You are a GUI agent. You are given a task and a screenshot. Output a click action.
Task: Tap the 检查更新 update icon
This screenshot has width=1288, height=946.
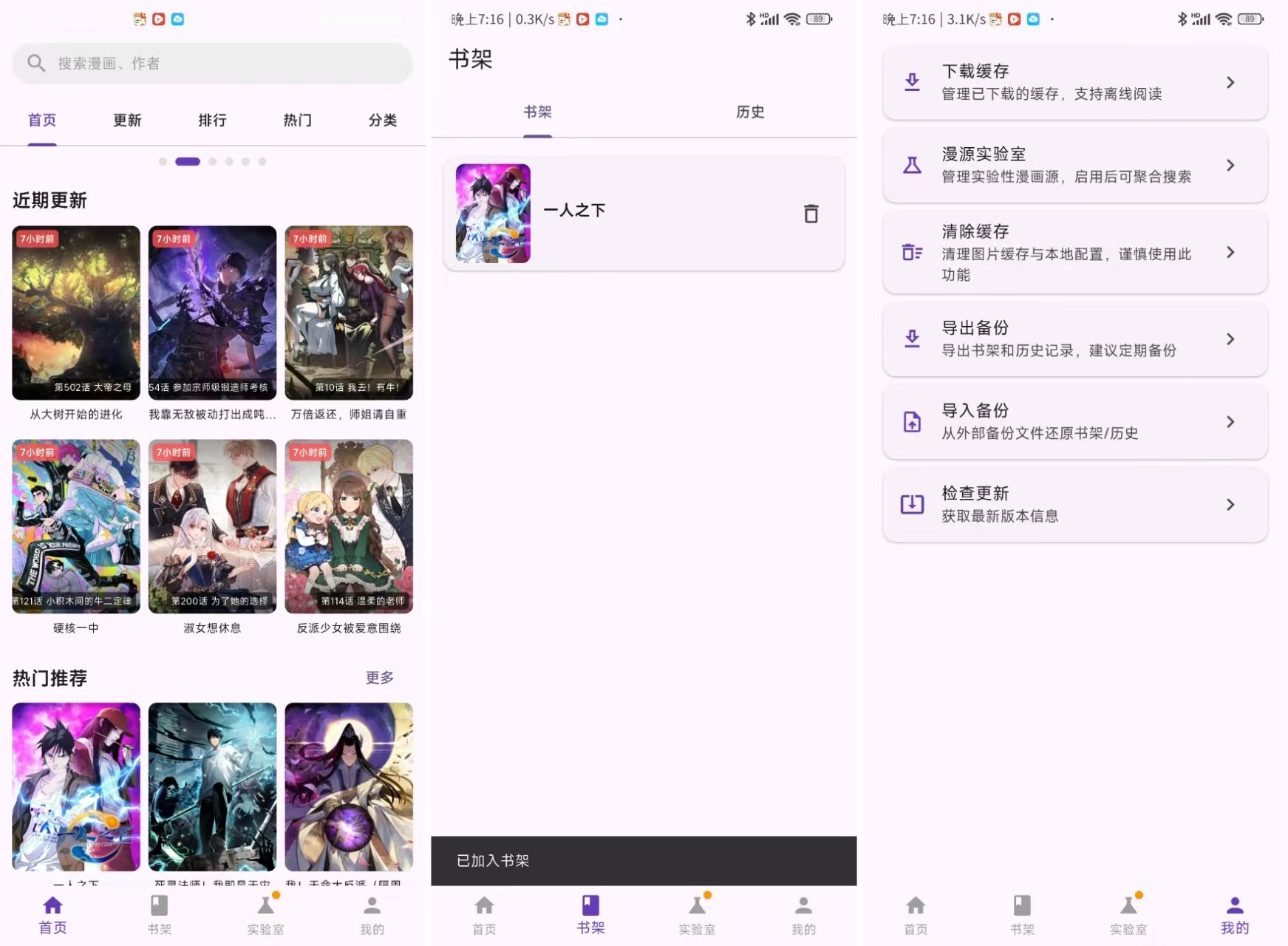(x=912, y=504)
